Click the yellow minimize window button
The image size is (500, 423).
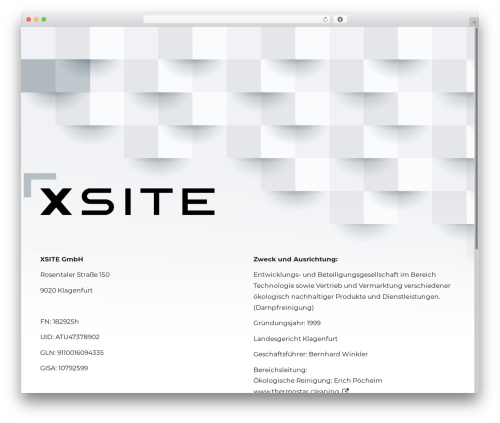tap(36, 20)
